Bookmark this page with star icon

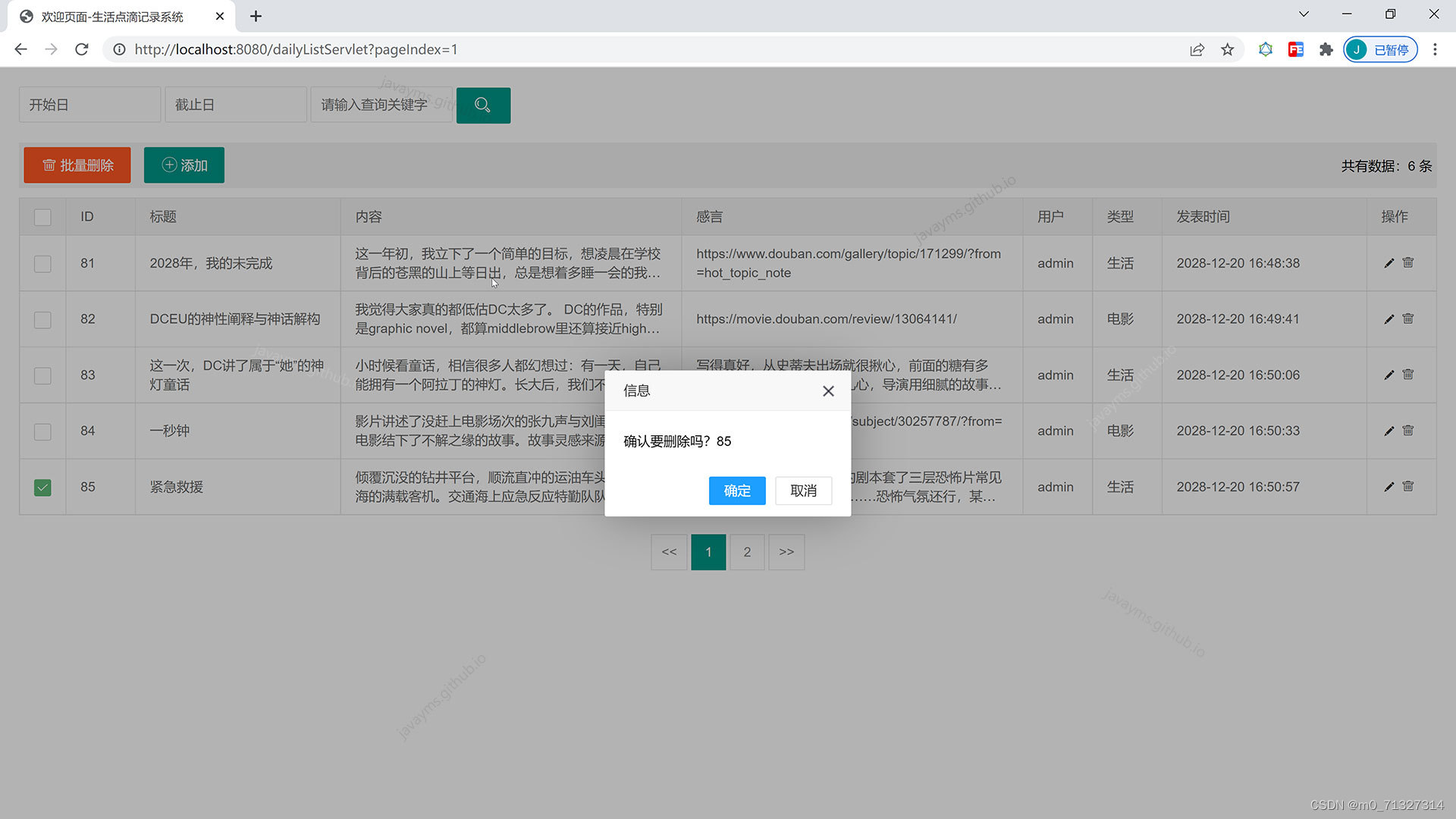(1227, 49)
